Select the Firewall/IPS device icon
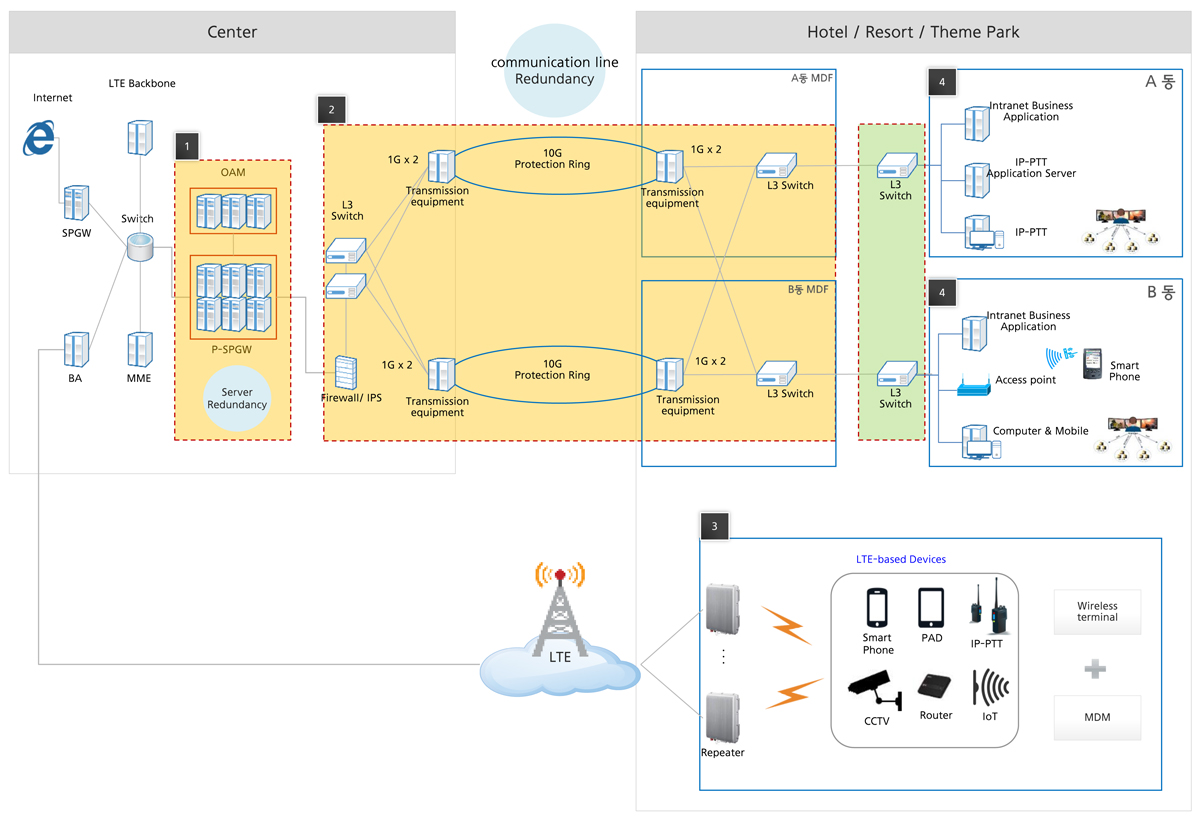Image resolution: width=1200 pixels, height=816 pixels. pyautogui.click(x=346, y=372)
